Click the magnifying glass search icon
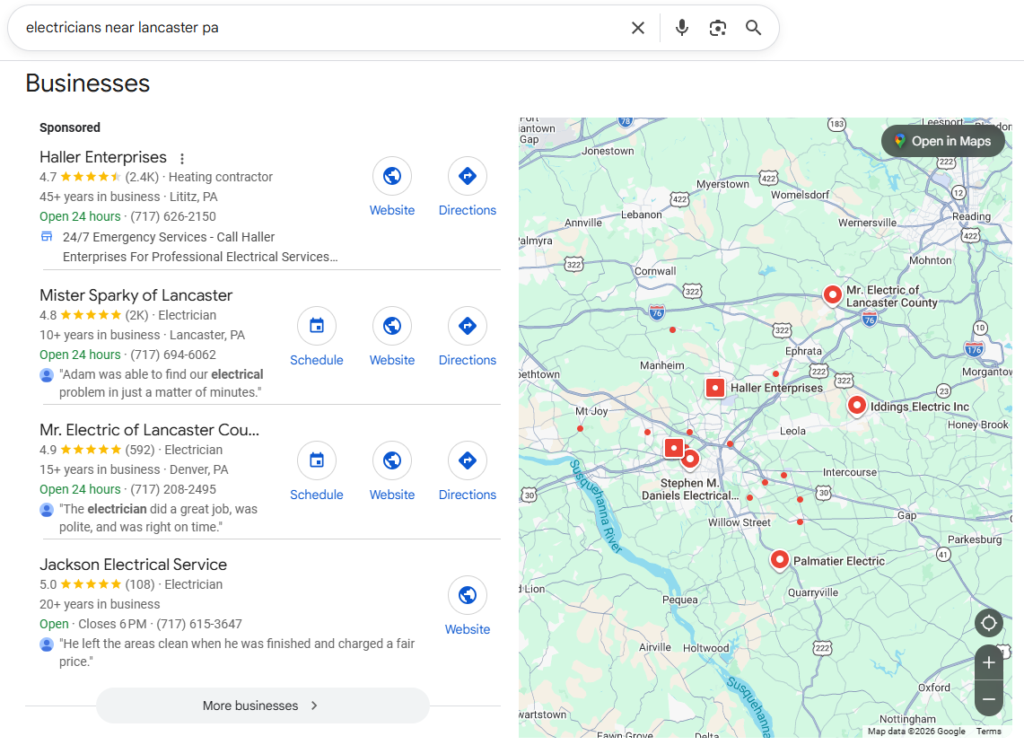This screenshot has height=745, width=1024. [x=753, y=27]
